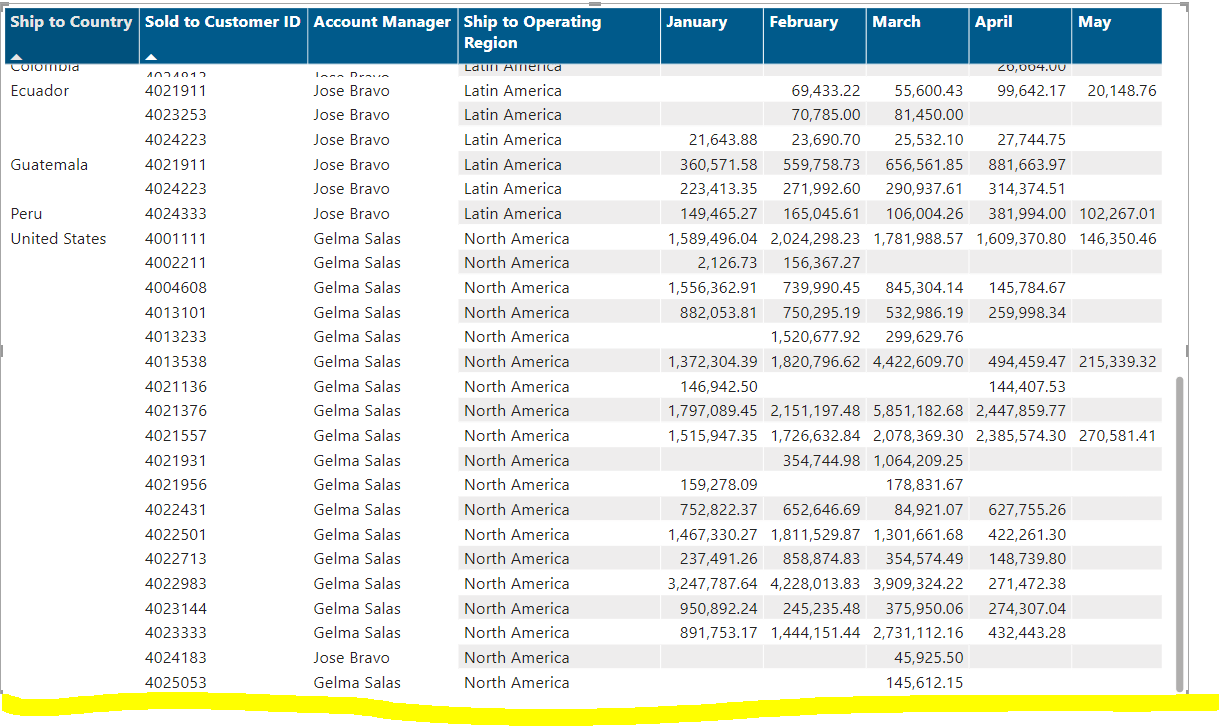
Task: Click customer ID 4024333 in the Peru row
Action: 176,214
